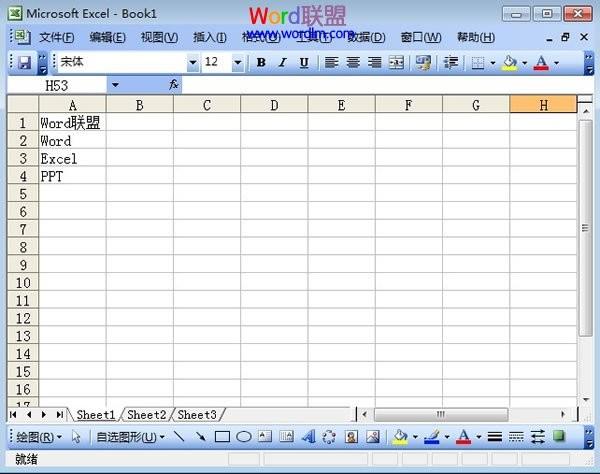Viewport: 600px width, 474px height.
Task: Click the formula bar input
Action: click(x=386, y=85)
